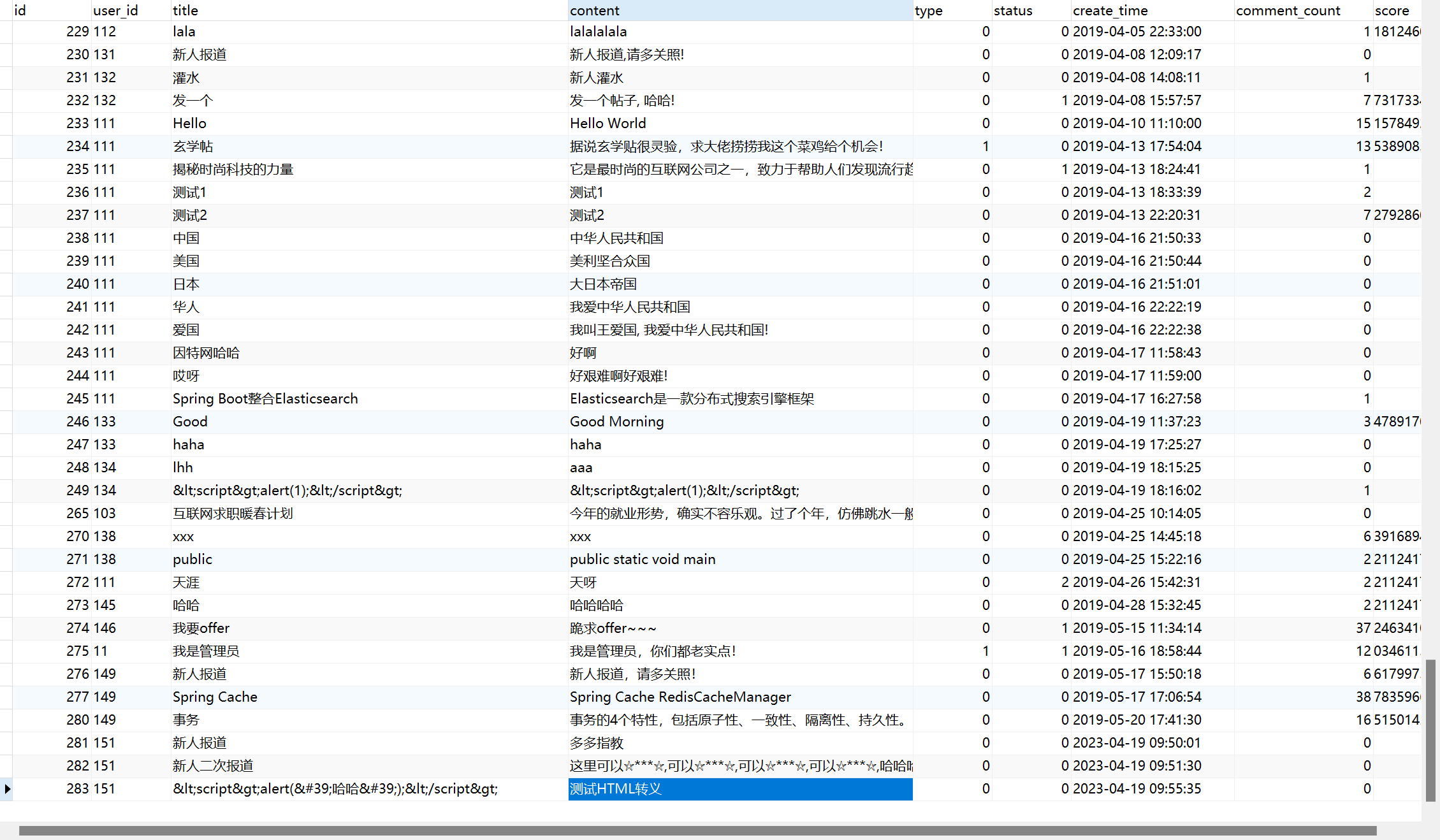This screenshot has width=1440, height=840.
Task: Select title 'Spring Boot整合Elasticsearch'
Action: tap(369, 399)
